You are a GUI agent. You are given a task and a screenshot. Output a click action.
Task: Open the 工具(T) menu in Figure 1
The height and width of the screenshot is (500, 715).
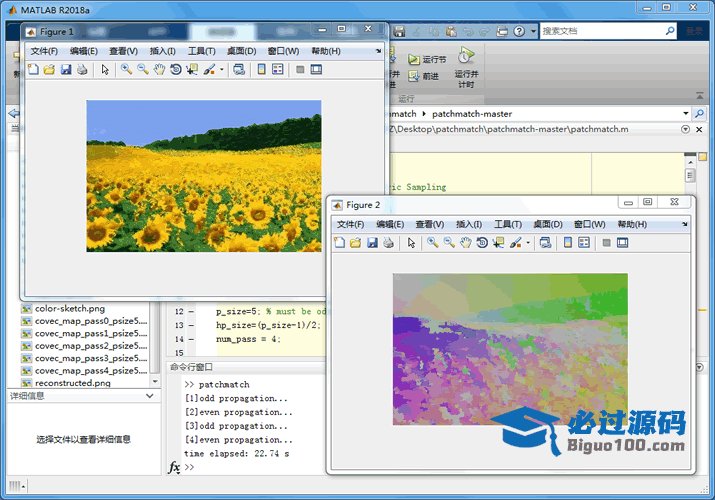pyautogui.click(x=201, y=51)
